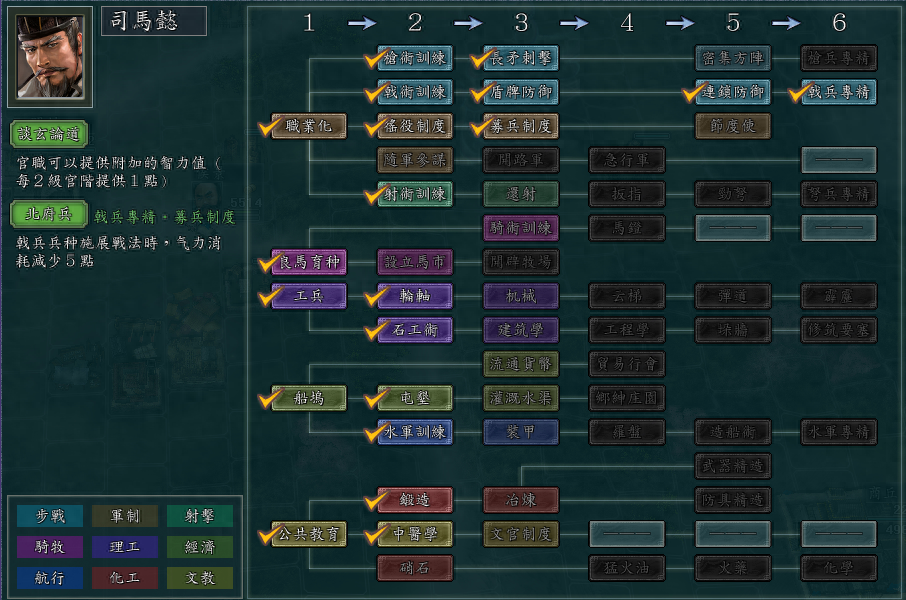Select the 馬鐙 tech node
Screen dimensions: 906x600
coord(627,228)
